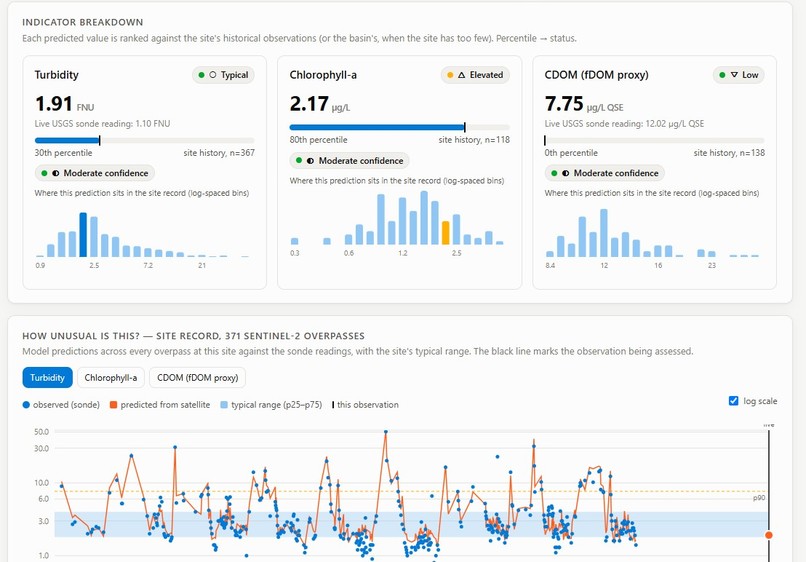
Task: Click the Typical status badge on Turbidity
Action: click(223, 75)
